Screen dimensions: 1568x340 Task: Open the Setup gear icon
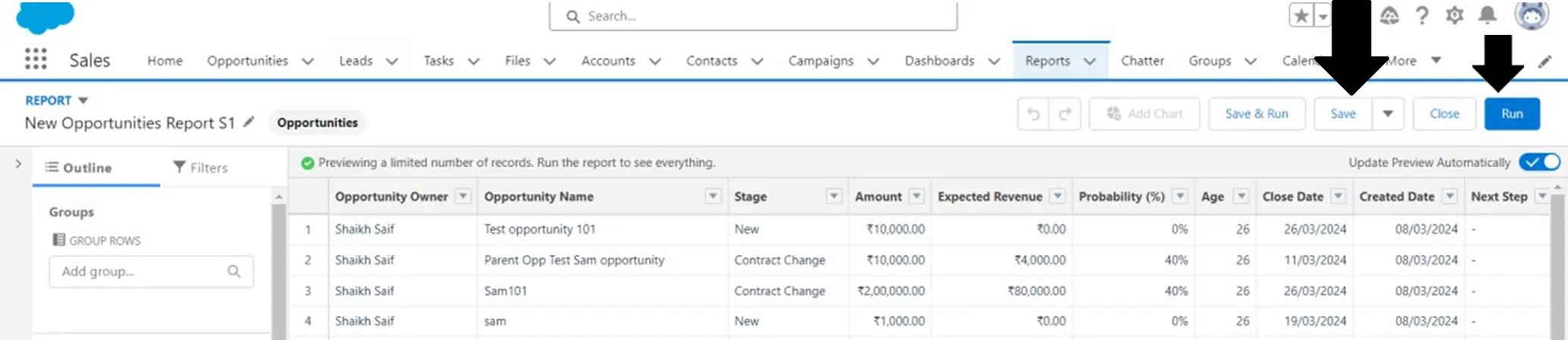[x=1454, y=15]
